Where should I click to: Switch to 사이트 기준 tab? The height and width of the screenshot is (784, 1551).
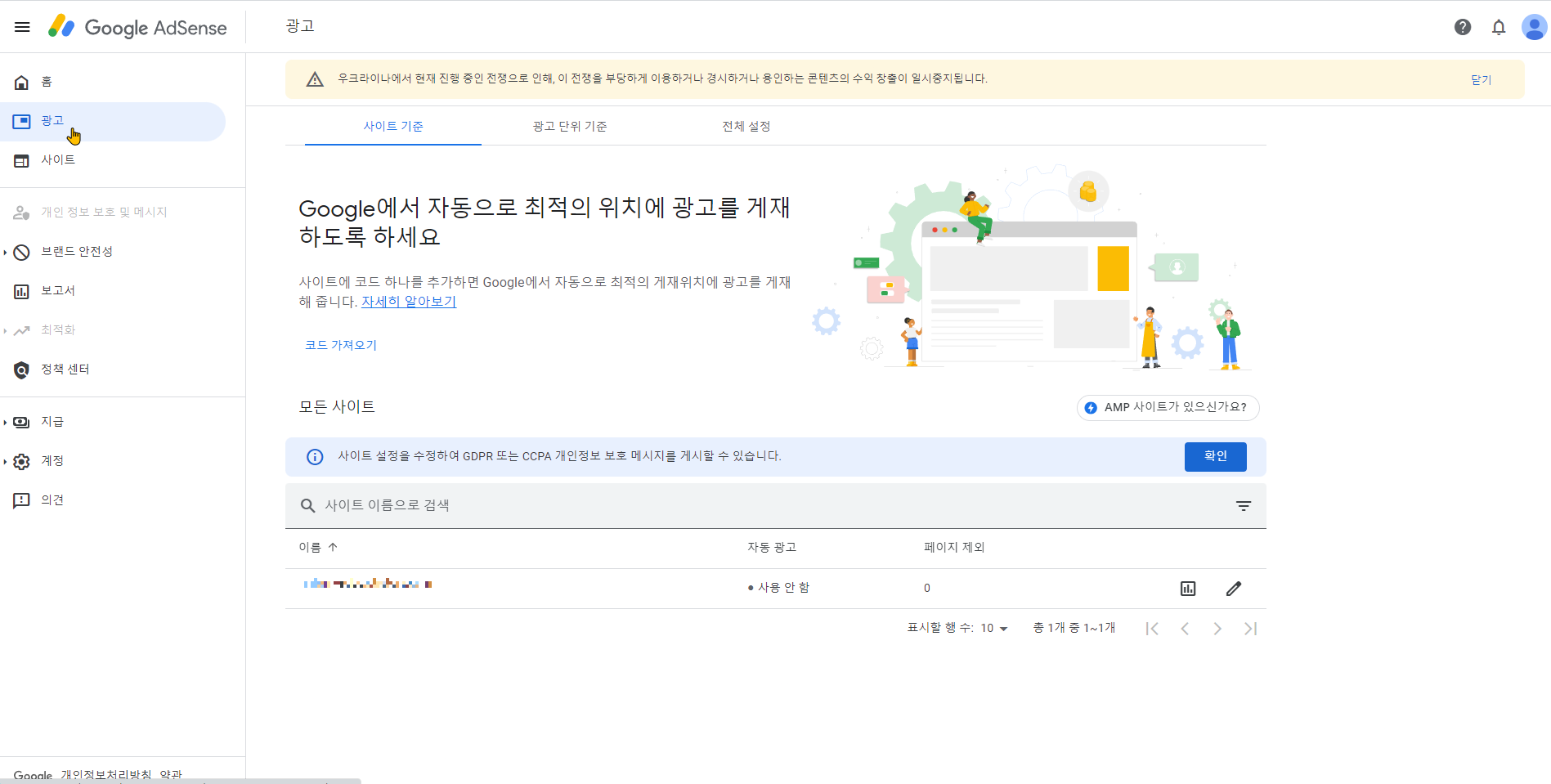(393, 126)
